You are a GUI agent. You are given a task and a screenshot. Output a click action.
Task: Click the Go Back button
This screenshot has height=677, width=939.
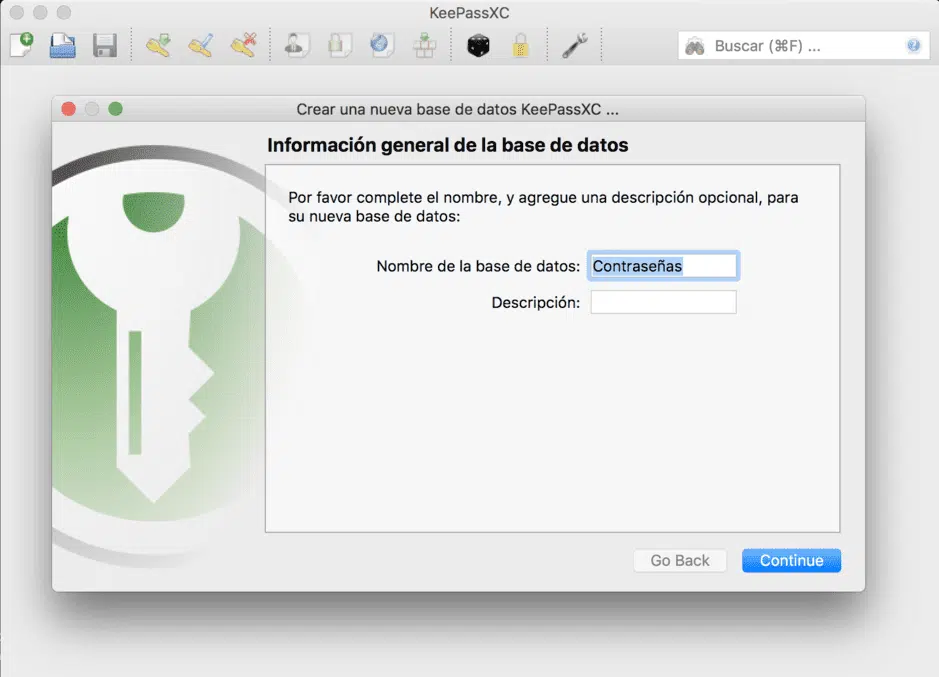point(680,560)
